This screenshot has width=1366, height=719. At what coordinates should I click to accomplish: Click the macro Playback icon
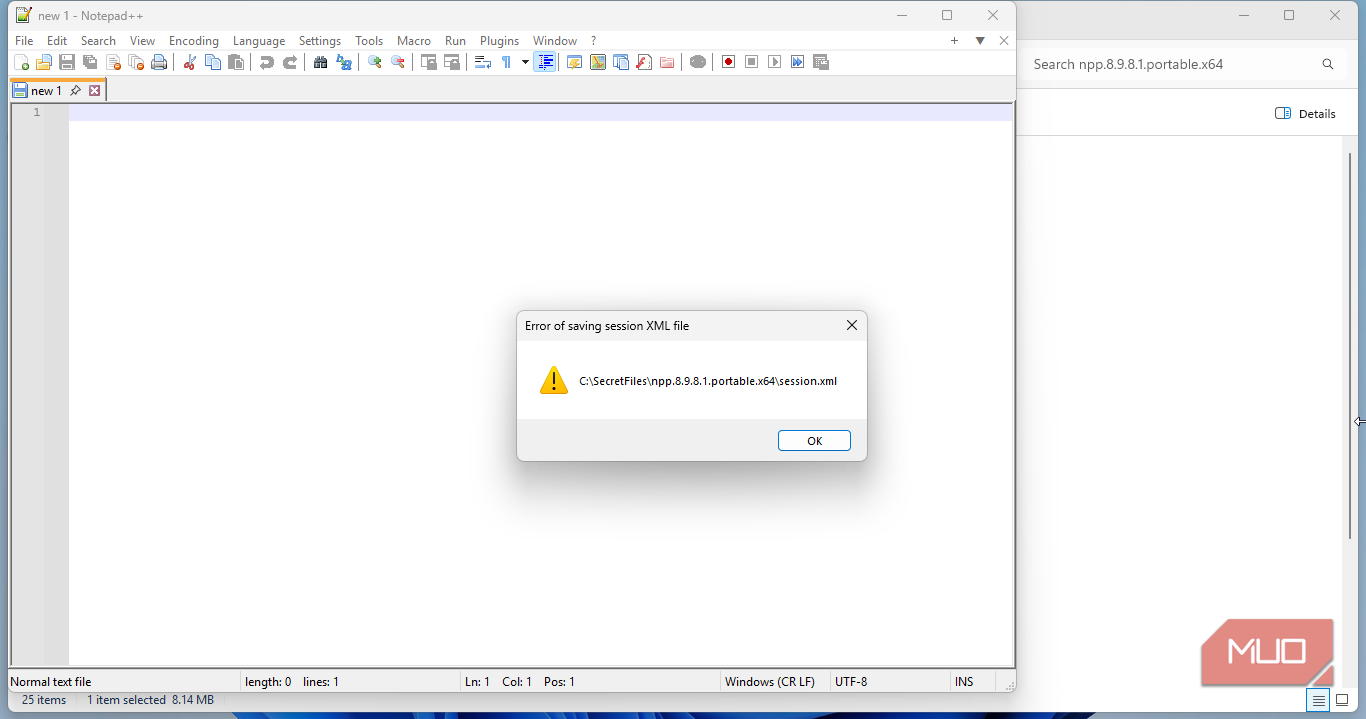[x=774, y=62]
